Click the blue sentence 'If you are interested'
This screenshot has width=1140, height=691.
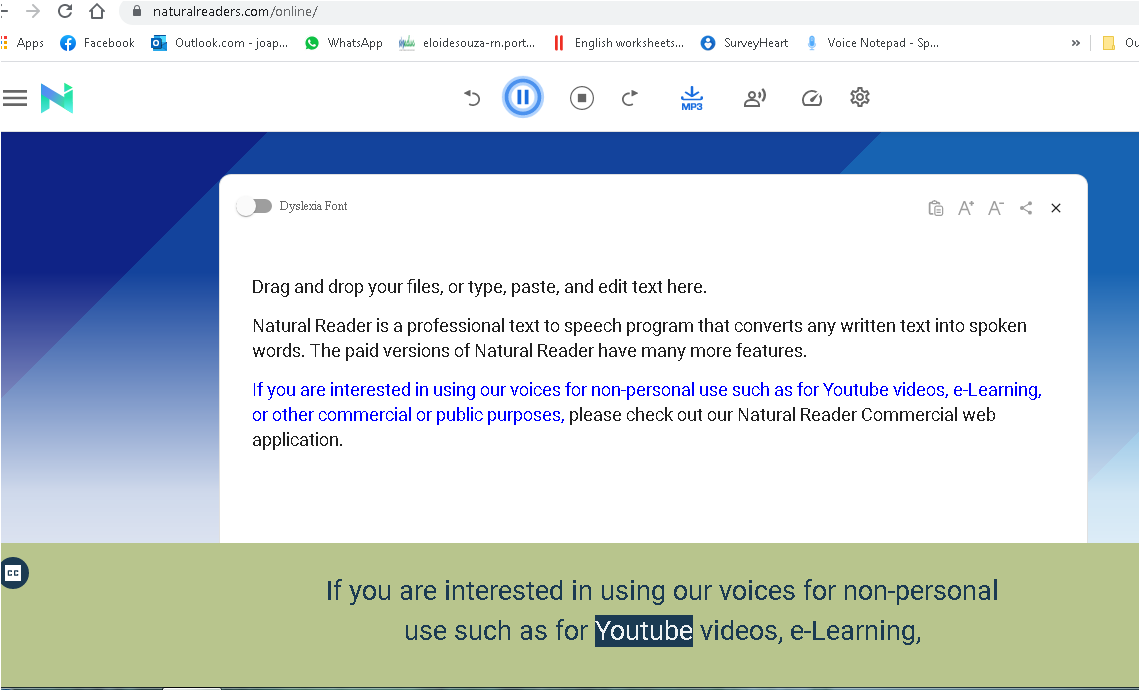pos(647,402)
